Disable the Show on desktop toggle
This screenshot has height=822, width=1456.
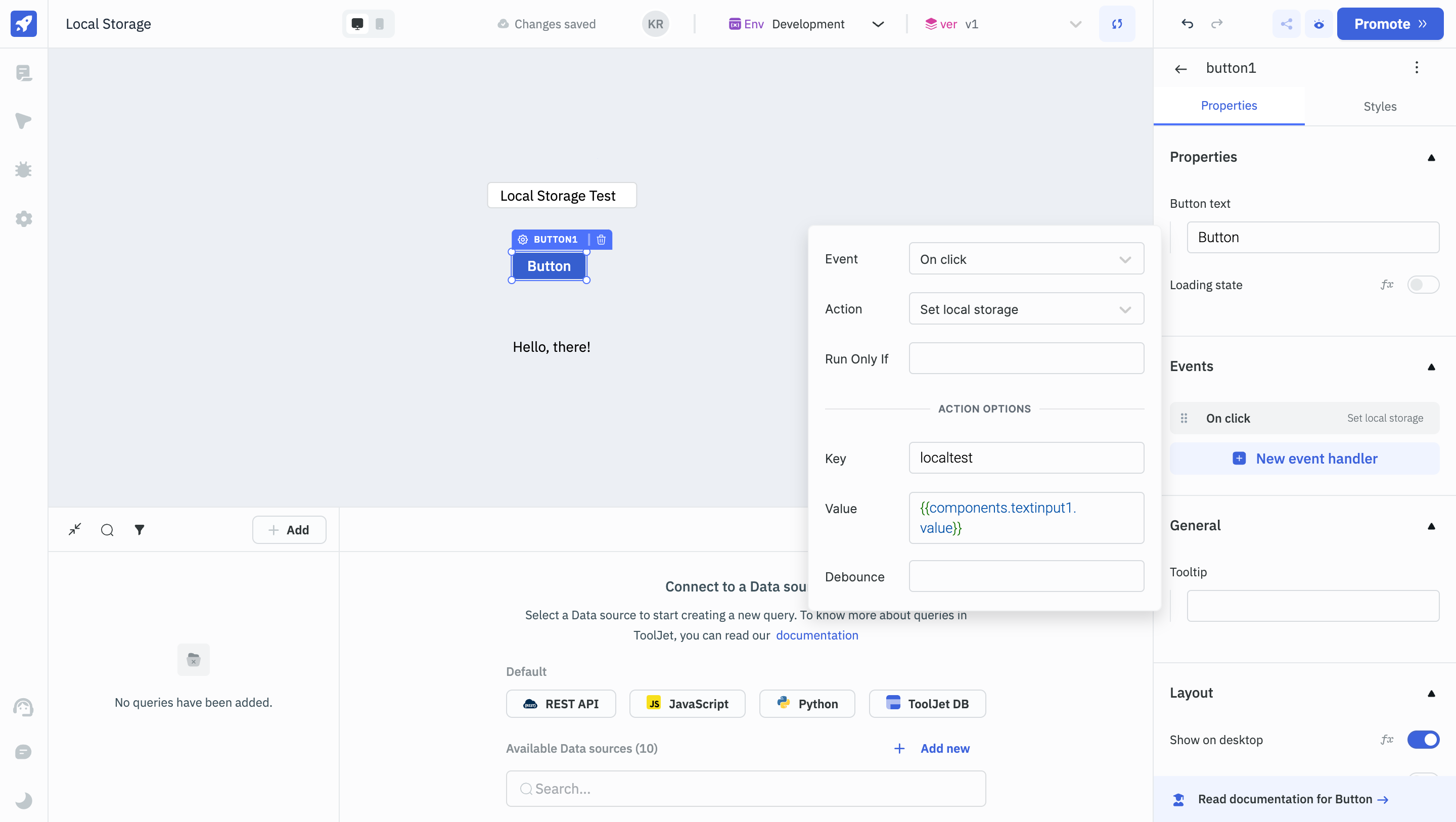pos(1423,740)
